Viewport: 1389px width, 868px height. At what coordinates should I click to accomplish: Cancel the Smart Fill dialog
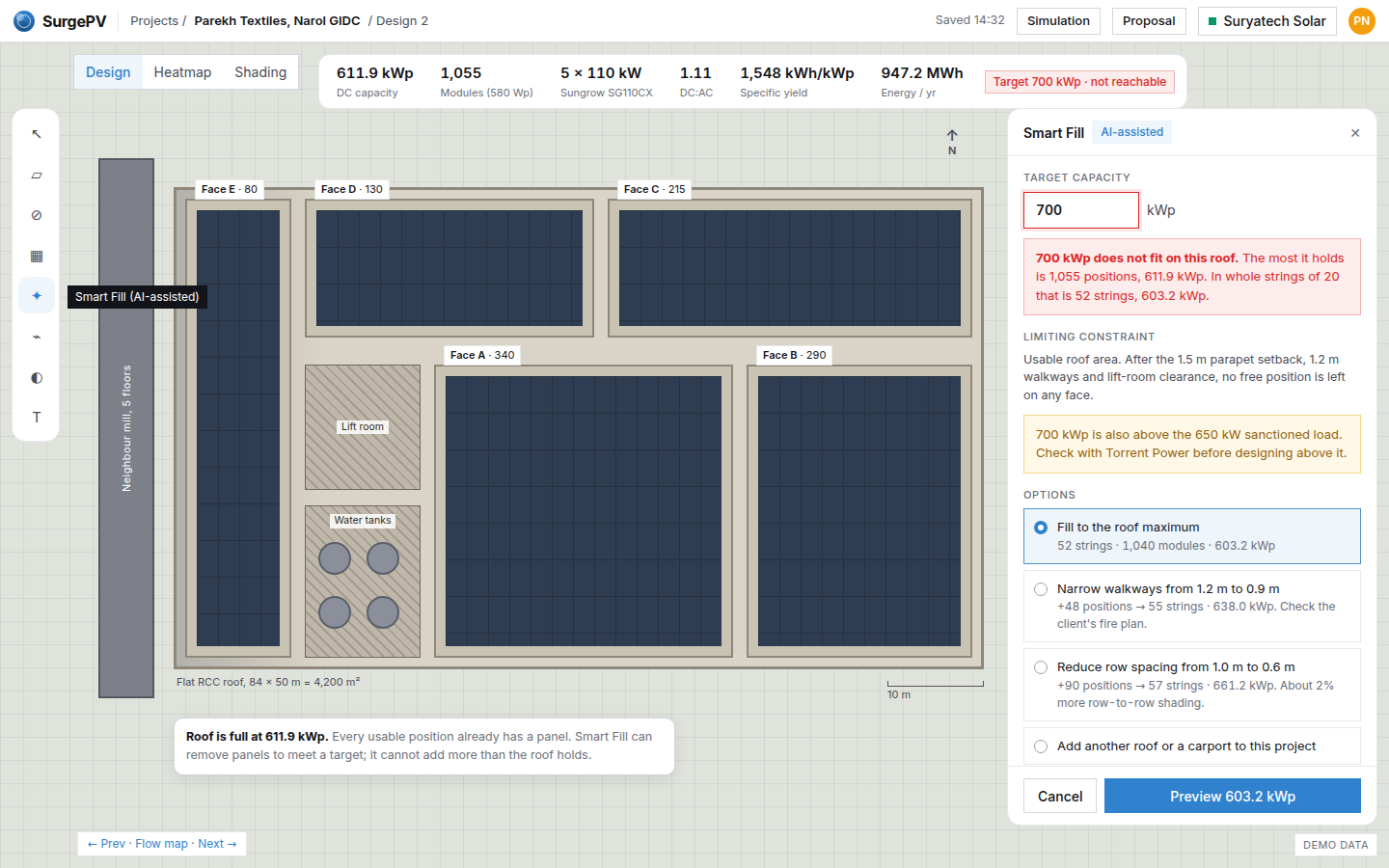coord(1060,796)
